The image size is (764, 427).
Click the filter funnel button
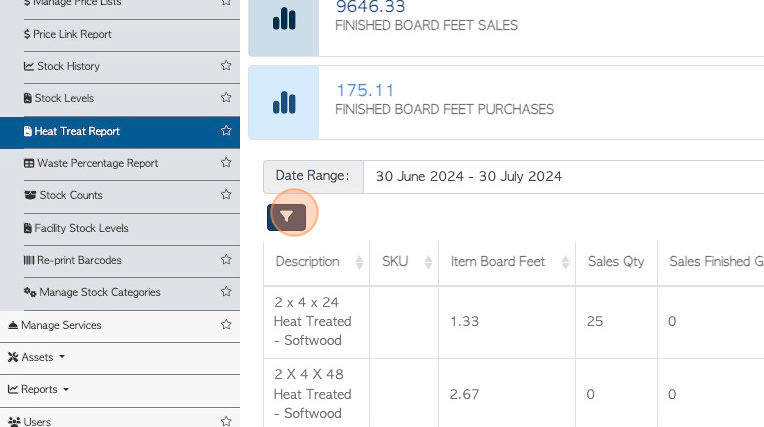pyautogui.click(x=286, y=217)
